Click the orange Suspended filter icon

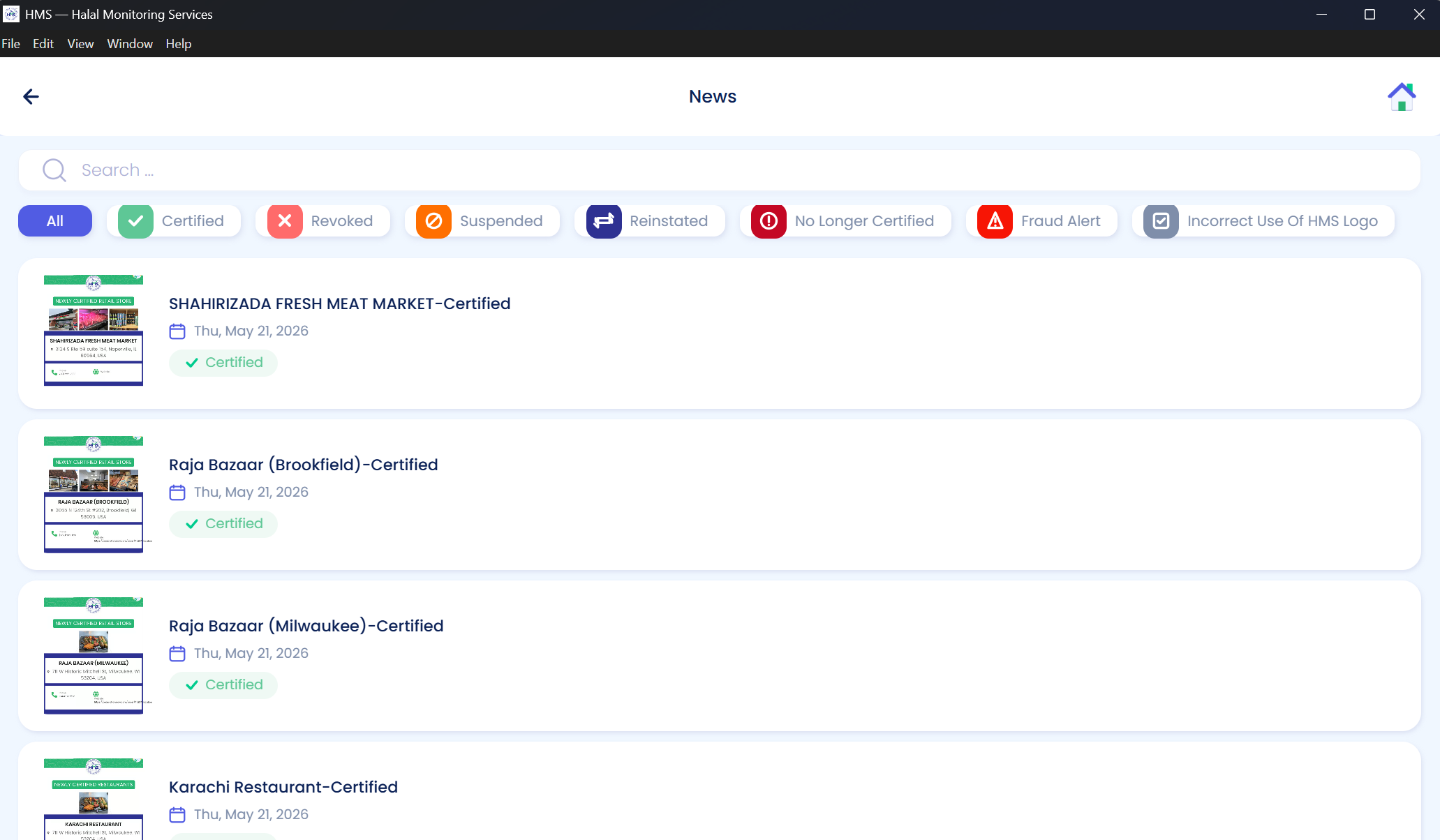click(433, 221)
